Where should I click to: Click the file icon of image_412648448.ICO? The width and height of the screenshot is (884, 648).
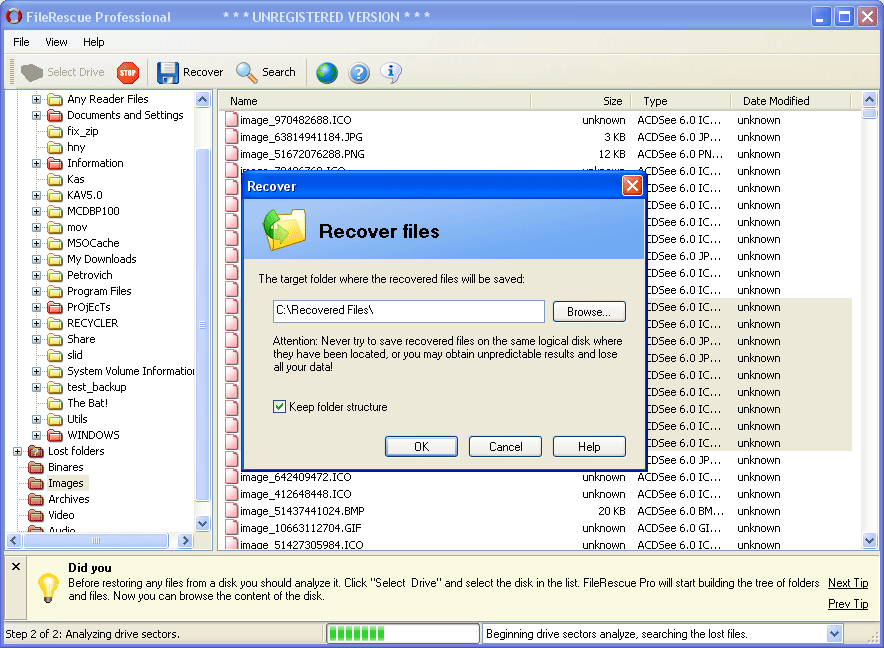click(231, 494)
